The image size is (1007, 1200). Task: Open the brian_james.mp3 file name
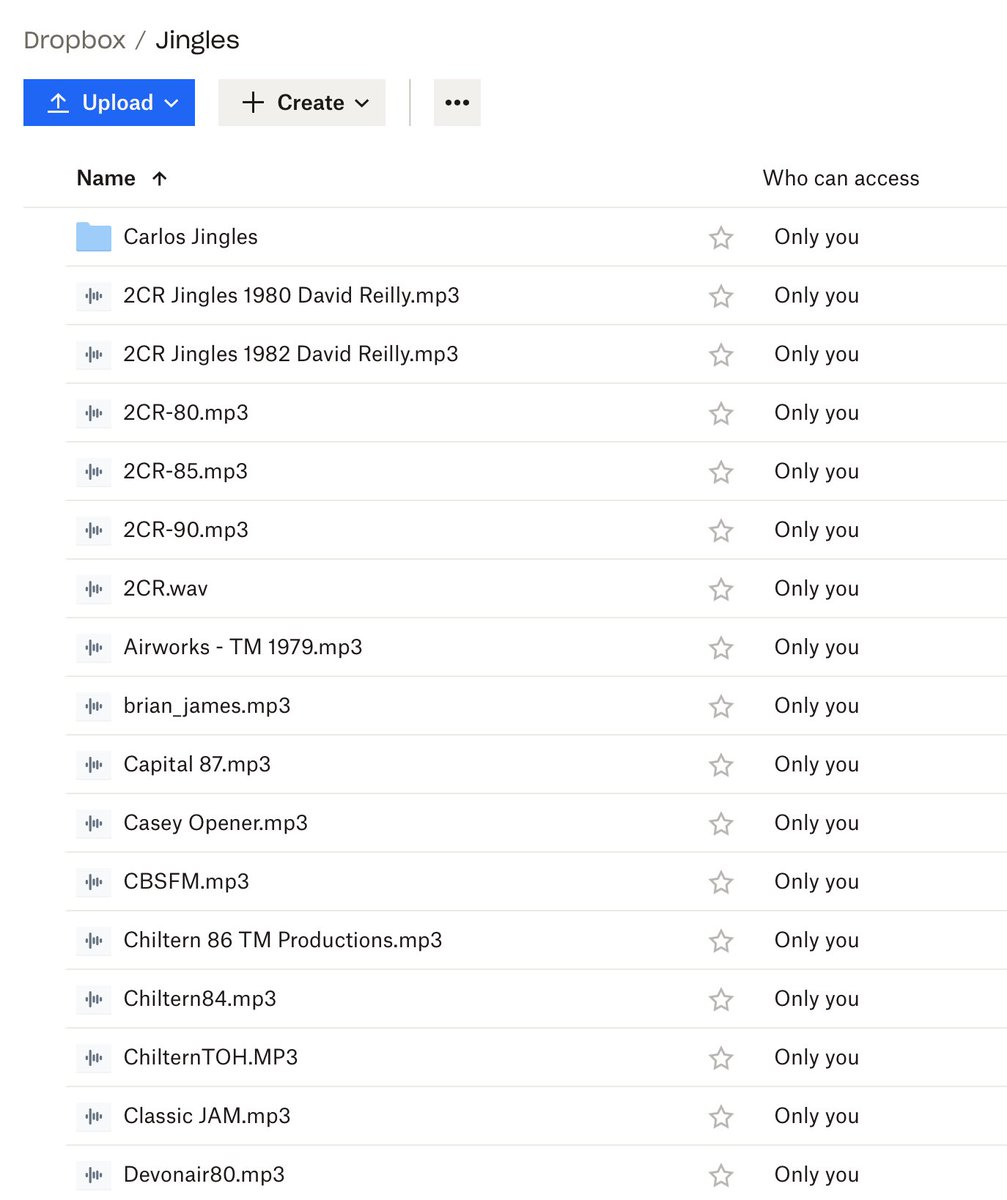tap(207, 706)
